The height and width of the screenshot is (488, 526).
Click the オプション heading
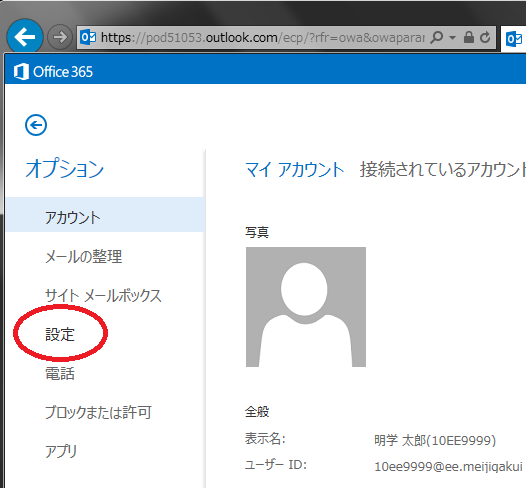pos(64,168)
